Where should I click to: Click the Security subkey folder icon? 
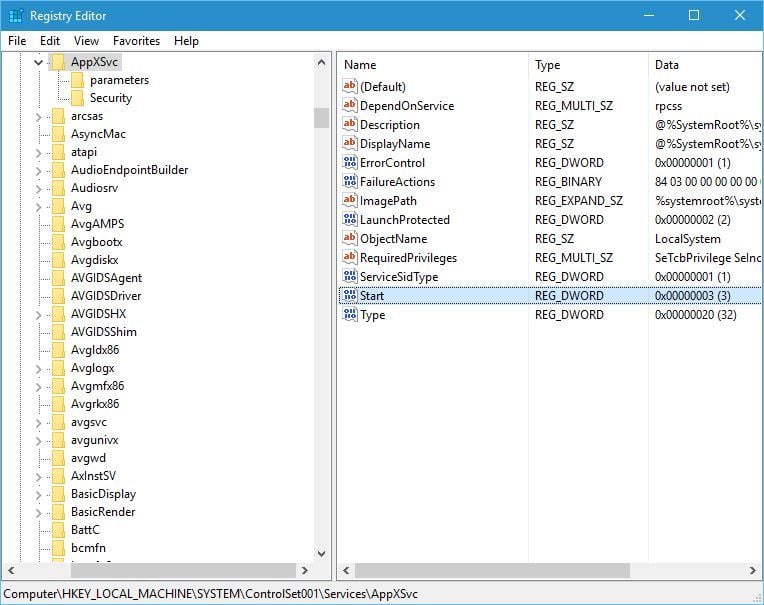click(x=77, y=98)
